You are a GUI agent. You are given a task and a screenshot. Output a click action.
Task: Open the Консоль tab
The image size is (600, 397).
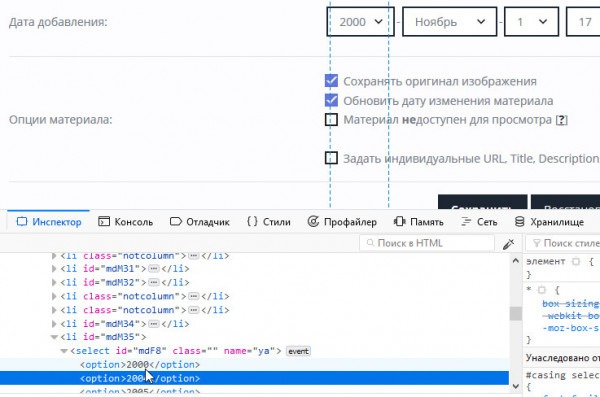click(126, 222)
